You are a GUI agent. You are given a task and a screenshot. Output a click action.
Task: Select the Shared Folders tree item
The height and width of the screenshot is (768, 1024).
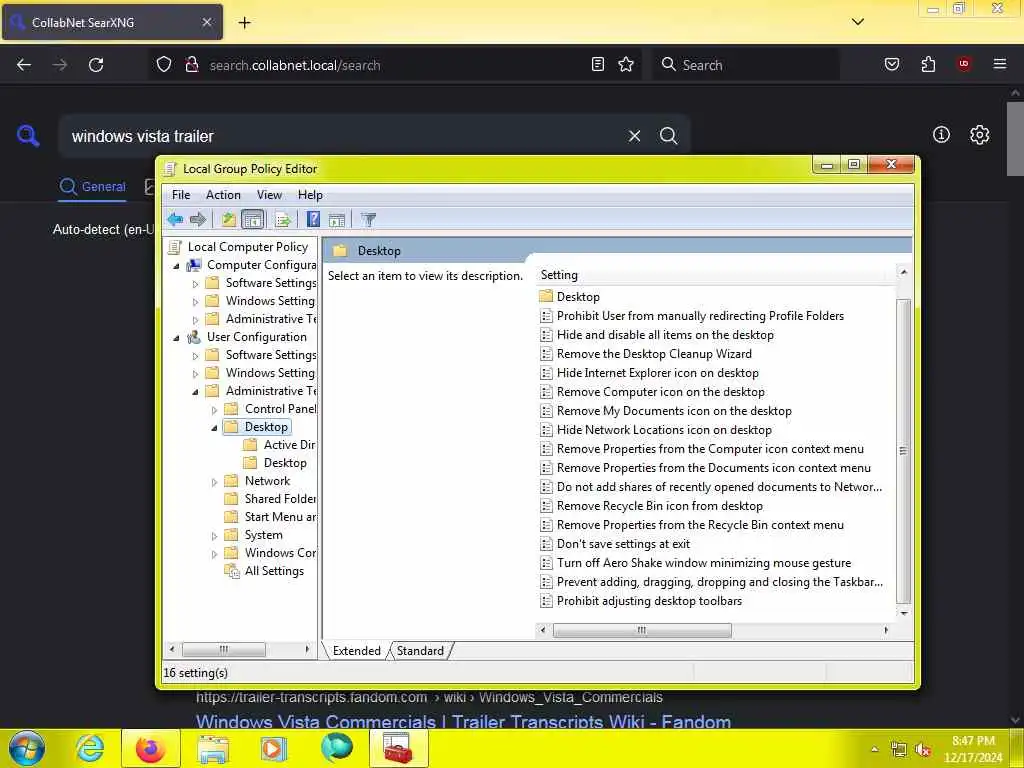point(270,499)
